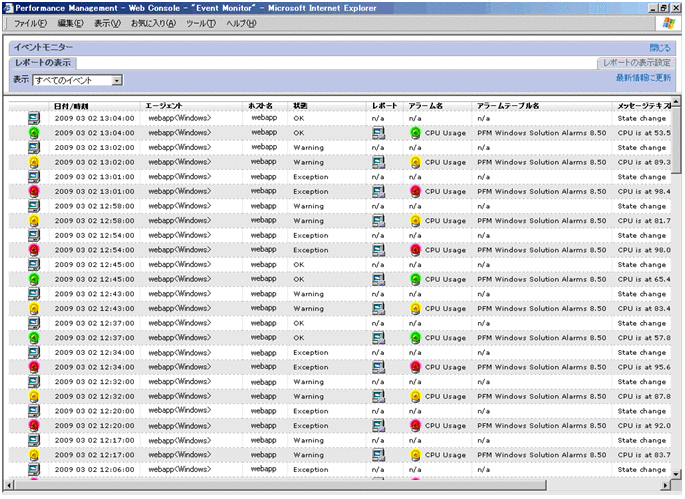This screenshot has height=499, width=685.
Task: Click the green status icon in the 13:04:00 row
Action: click(34, 132)
